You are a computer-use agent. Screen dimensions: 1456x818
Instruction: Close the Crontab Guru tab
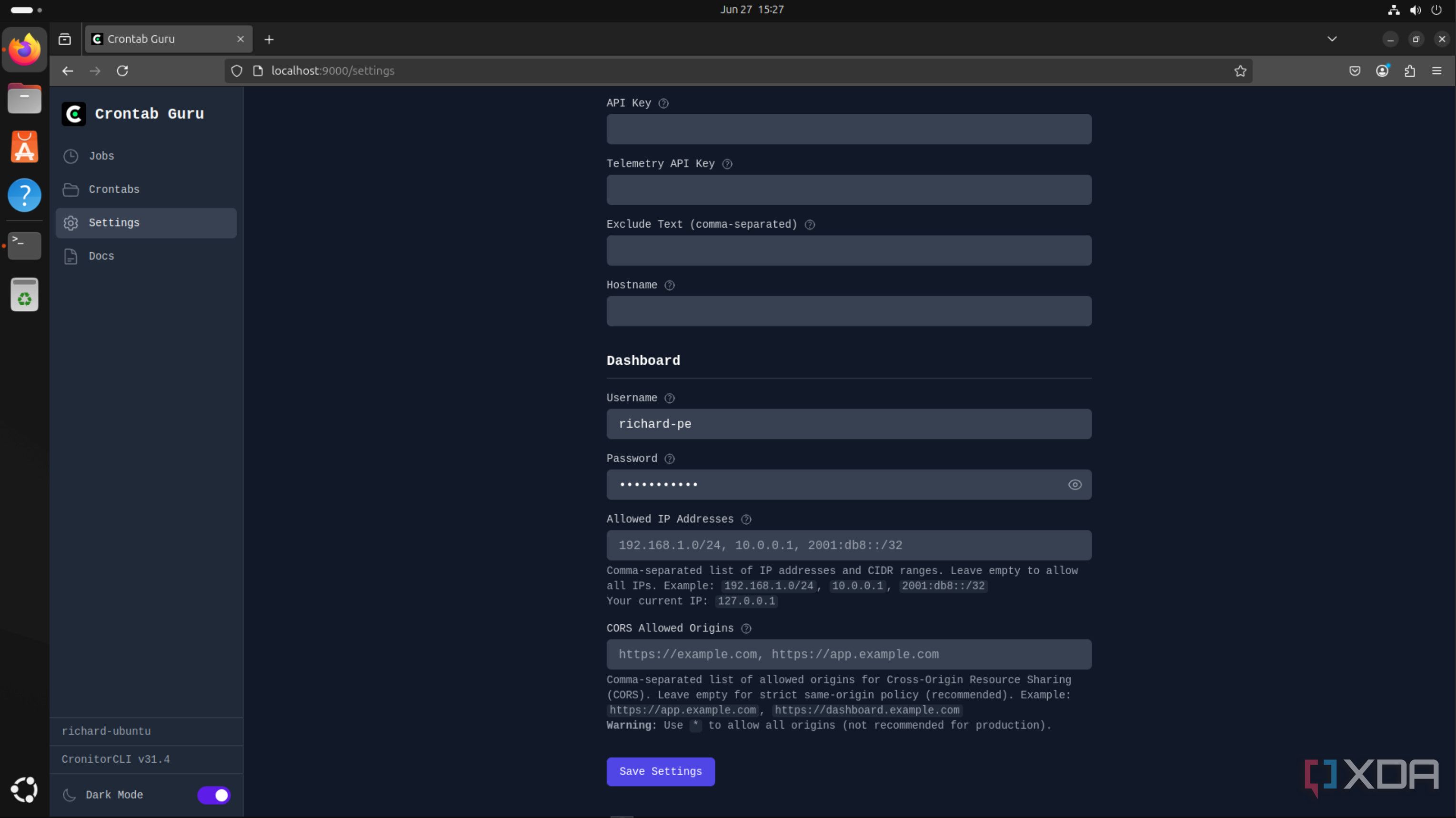point(240,39)
